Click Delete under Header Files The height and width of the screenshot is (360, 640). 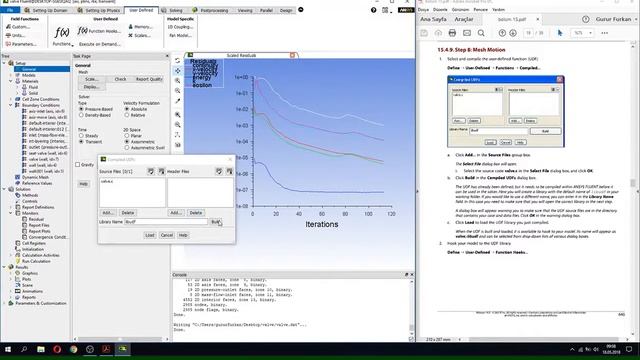[196, 213]
